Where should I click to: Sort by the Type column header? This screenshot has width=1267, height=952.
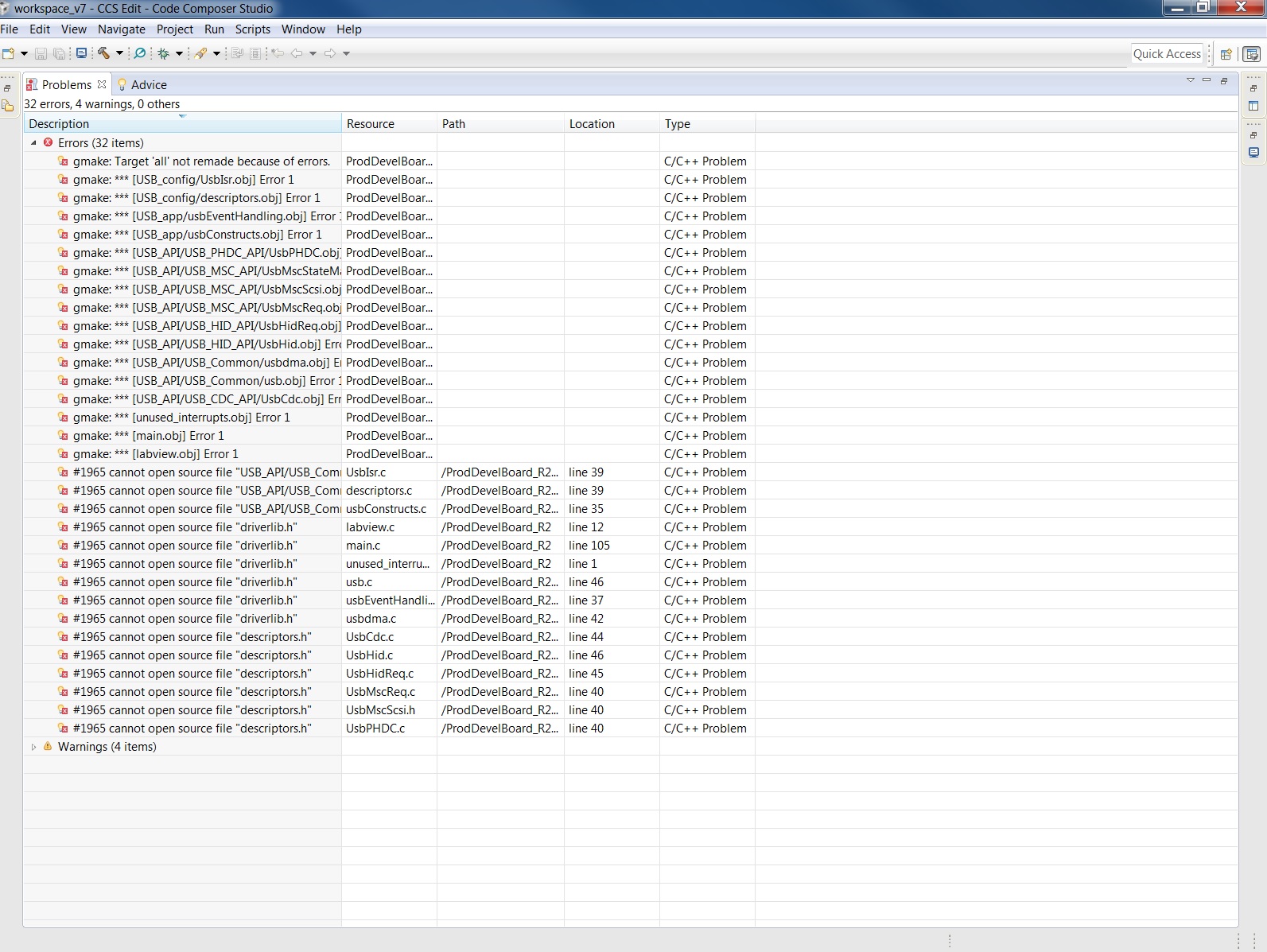[x=707, y=124]
